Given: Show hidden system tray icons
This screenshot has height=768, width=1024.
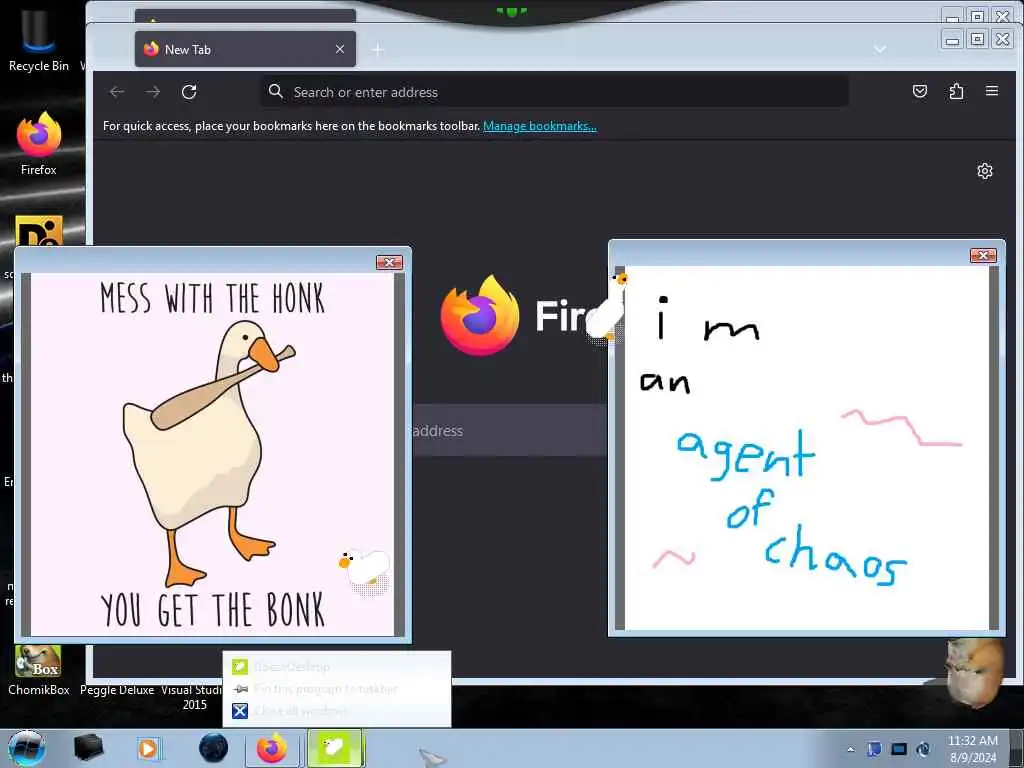Looking at the screenshot, I should point(850,749).
